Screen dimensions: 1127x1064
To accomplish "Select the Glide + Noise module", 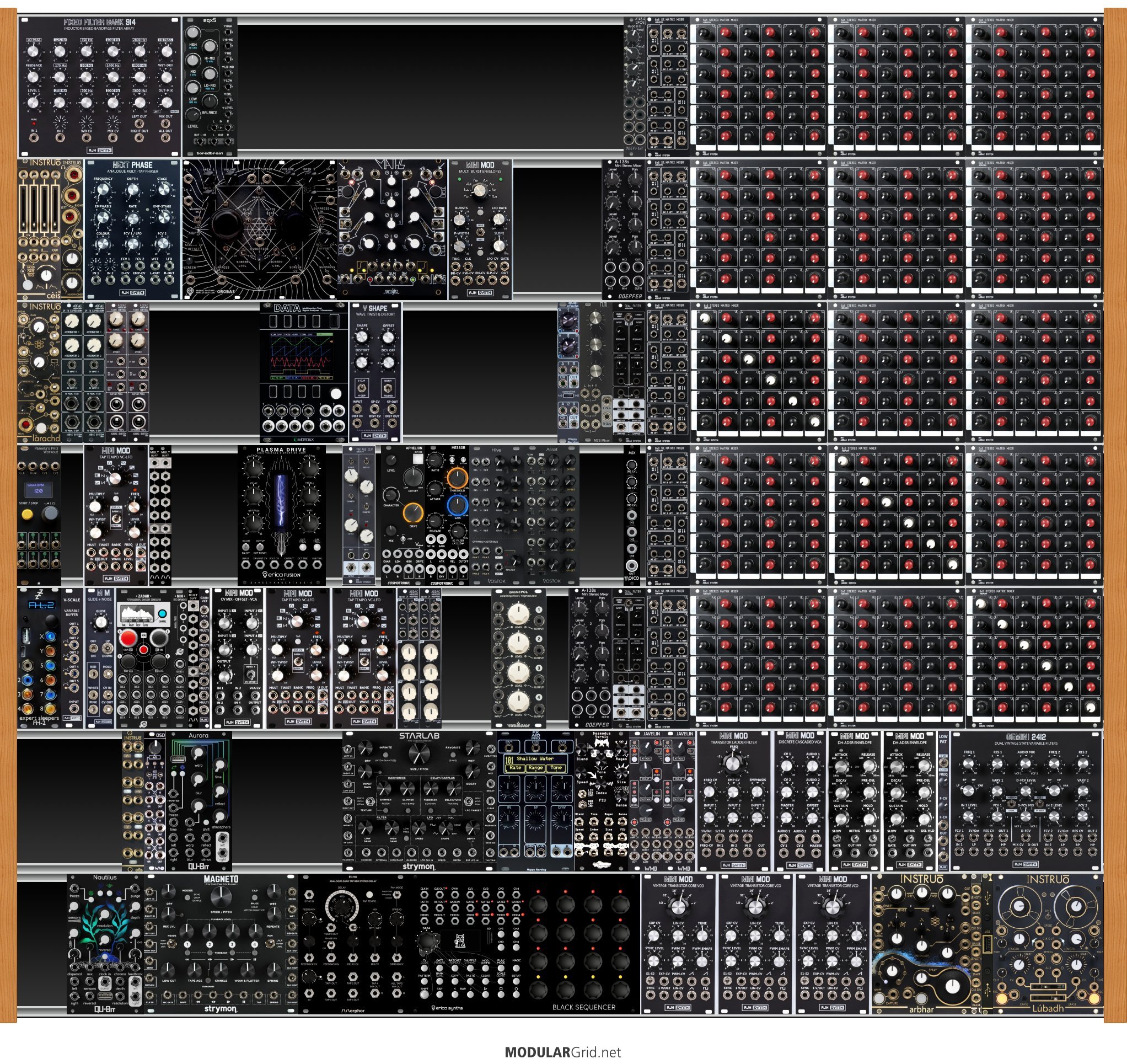I will point(100,659).
